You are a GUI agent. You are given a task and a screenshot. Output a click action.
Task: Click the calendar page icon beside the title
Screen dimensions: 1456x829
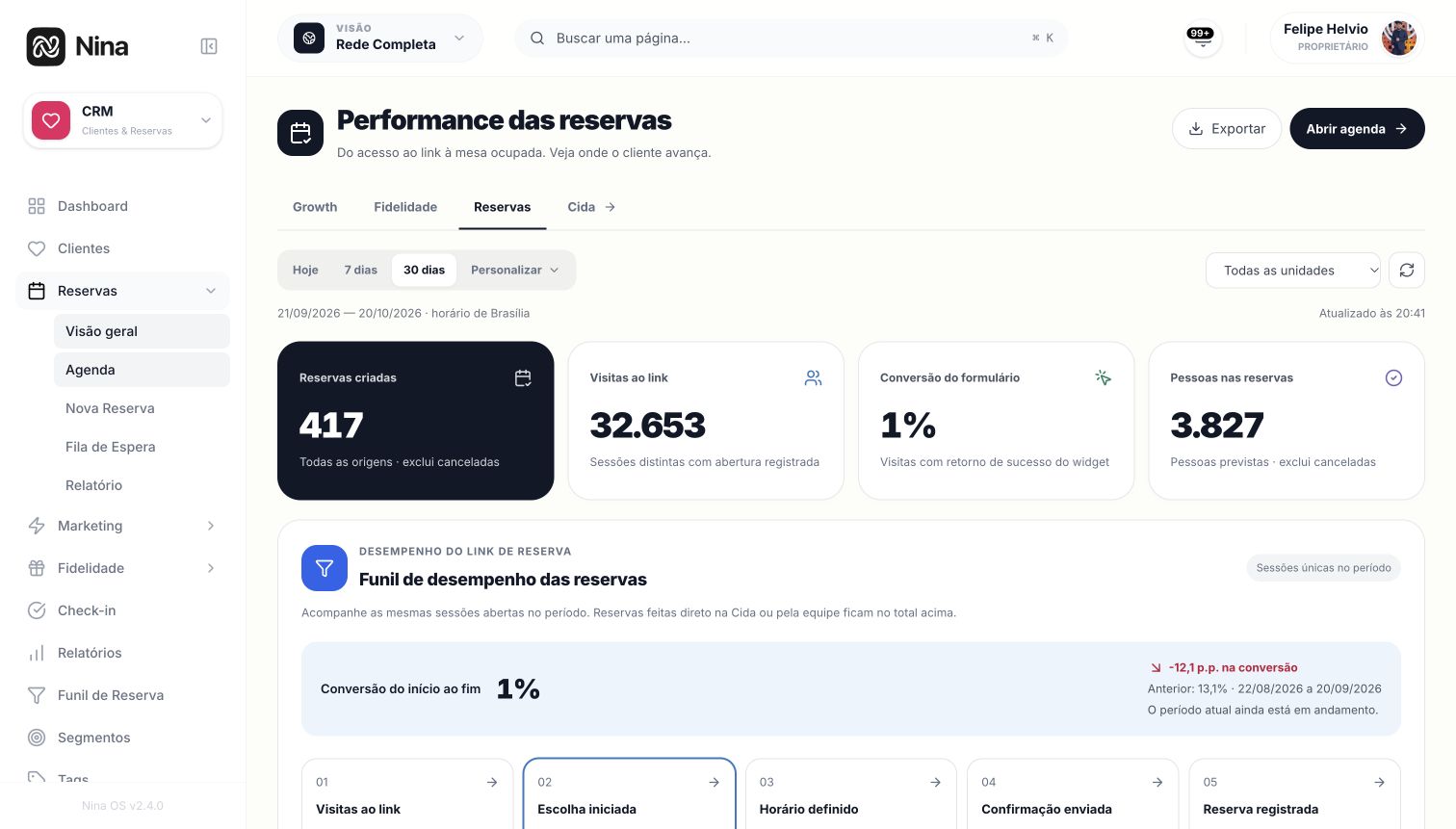tap(300, 133)
